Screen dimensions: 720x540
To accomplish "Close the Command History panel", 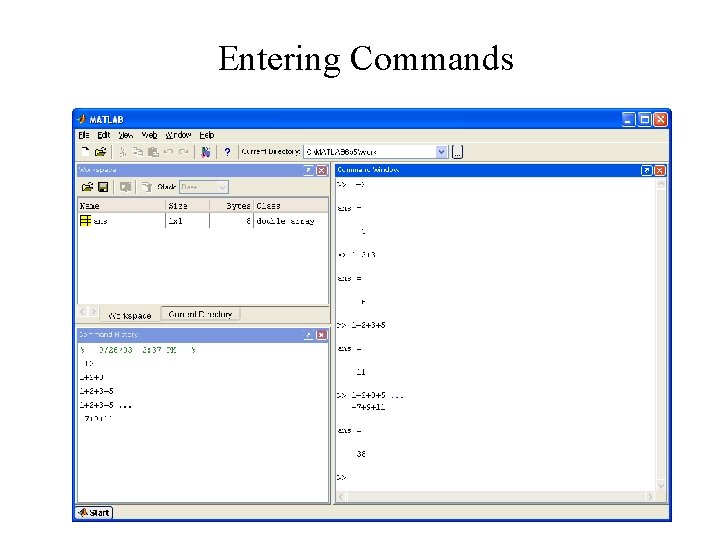I will [322, 335].
